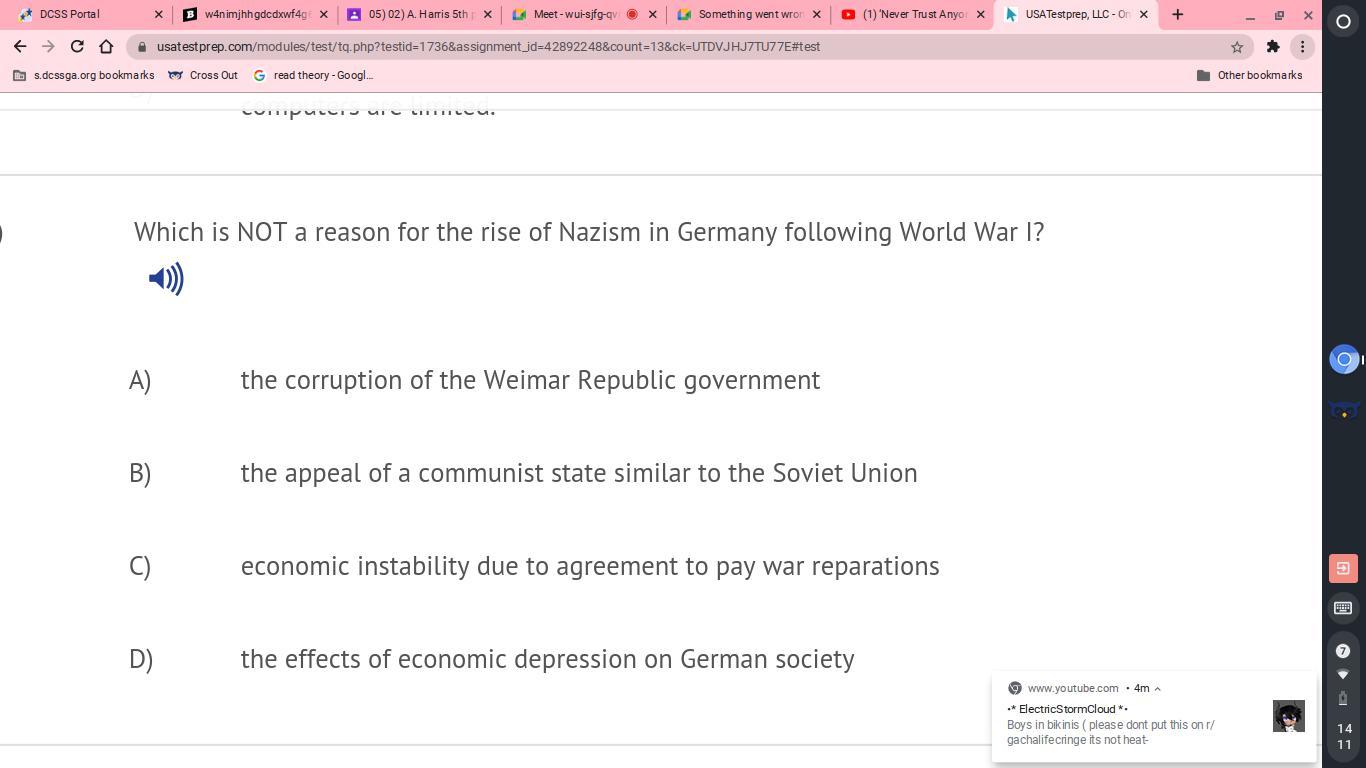This screenshot has width=1366, height=768.
Task: Click the 'Which is NOT a reason' question text
Action: (589, 232)
